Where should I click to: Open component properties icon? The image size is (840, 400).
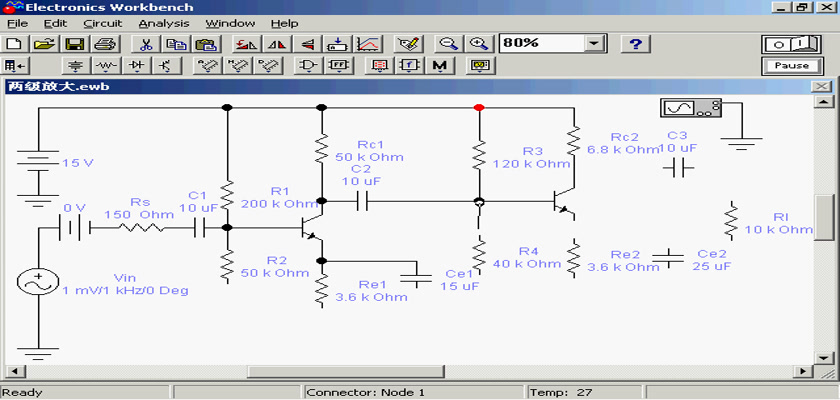point(407,44)
